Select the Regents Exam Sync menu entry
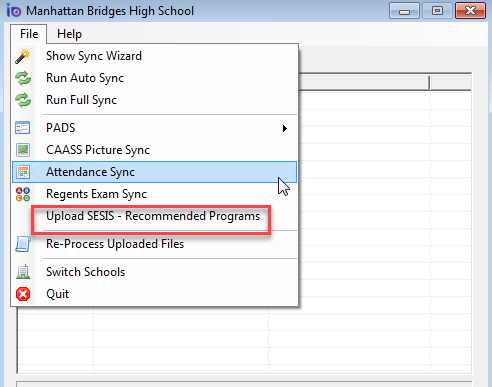The width and height of the screenshot is (492, 387). pos(154,194)
